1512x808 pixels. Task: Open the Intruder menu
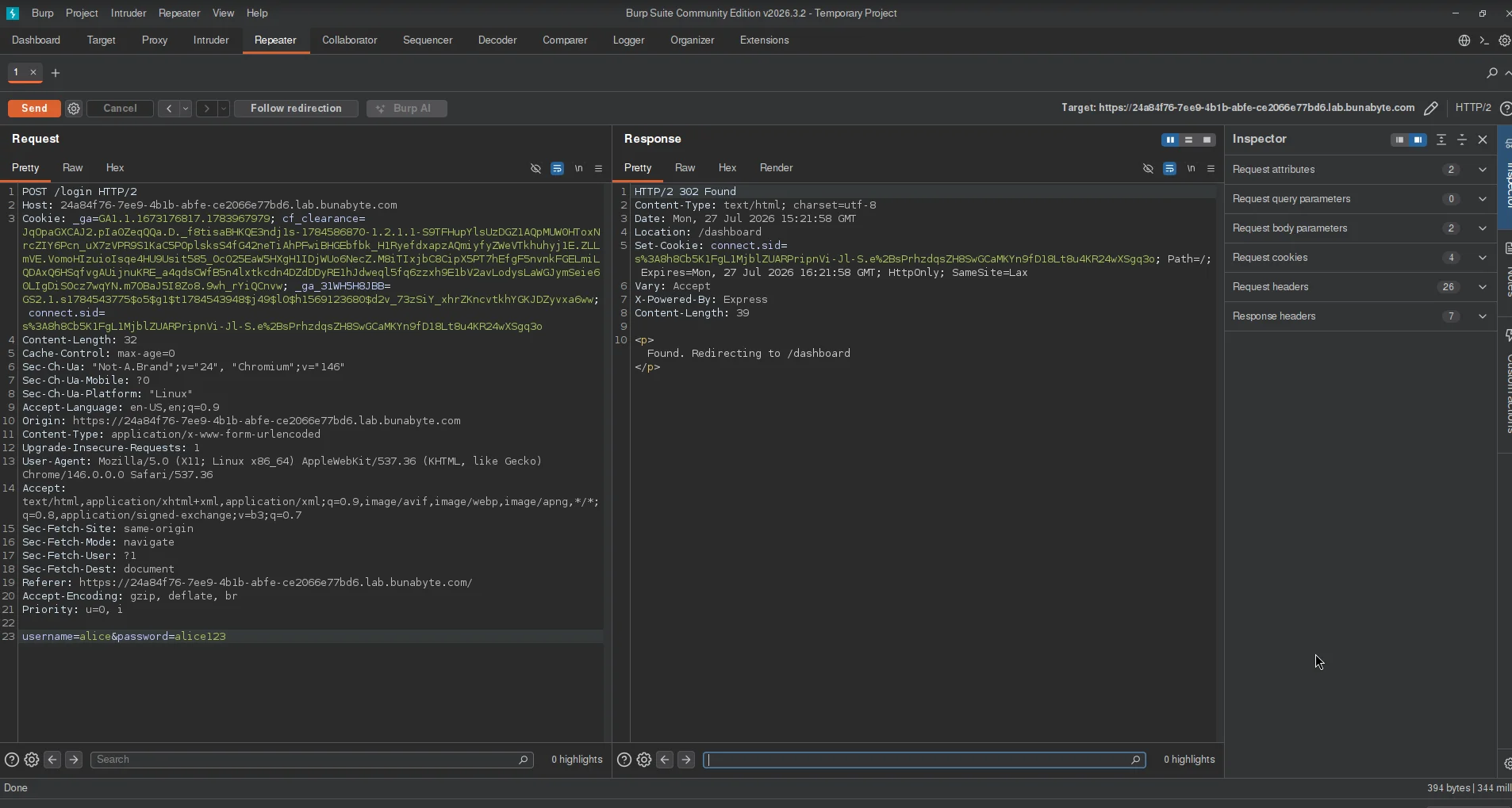[129, 13]
